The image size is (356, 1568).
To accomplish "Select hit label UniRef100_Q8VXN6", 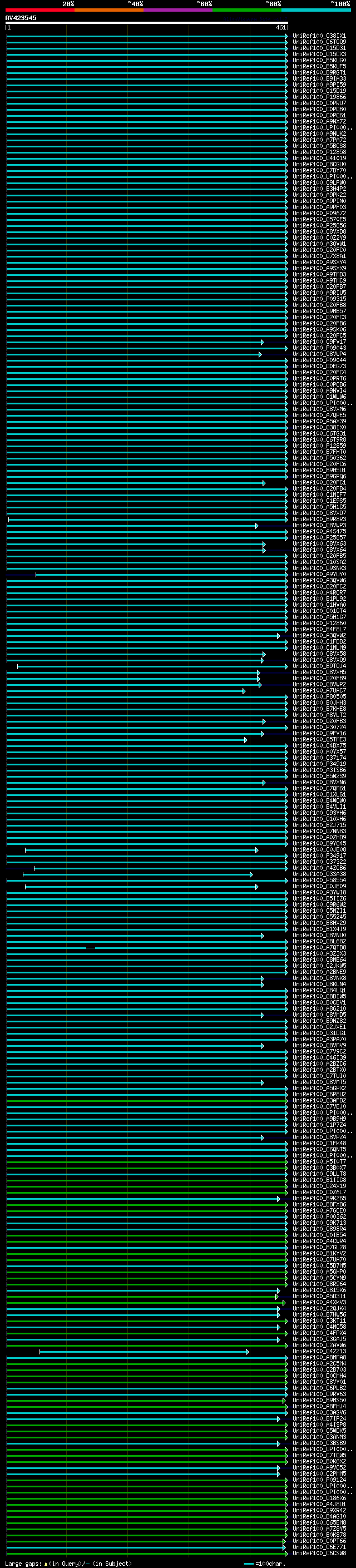I will click(x=319, y=782).
